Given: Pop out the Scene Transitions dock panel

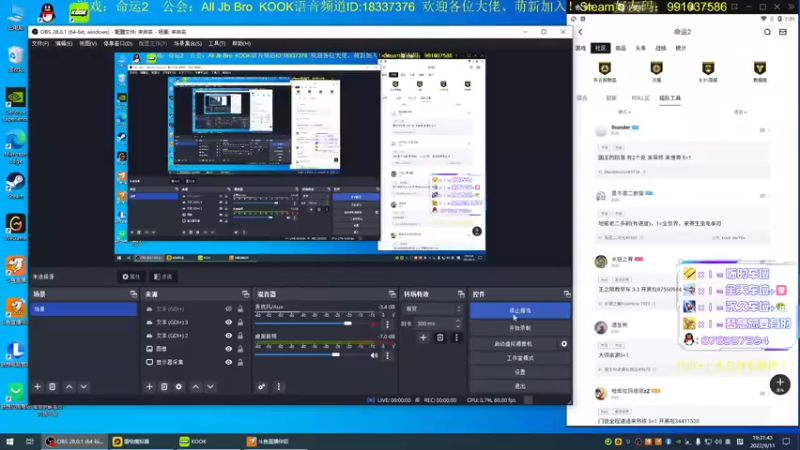Looking at the screenshot, I should click(x=461, y=294).
